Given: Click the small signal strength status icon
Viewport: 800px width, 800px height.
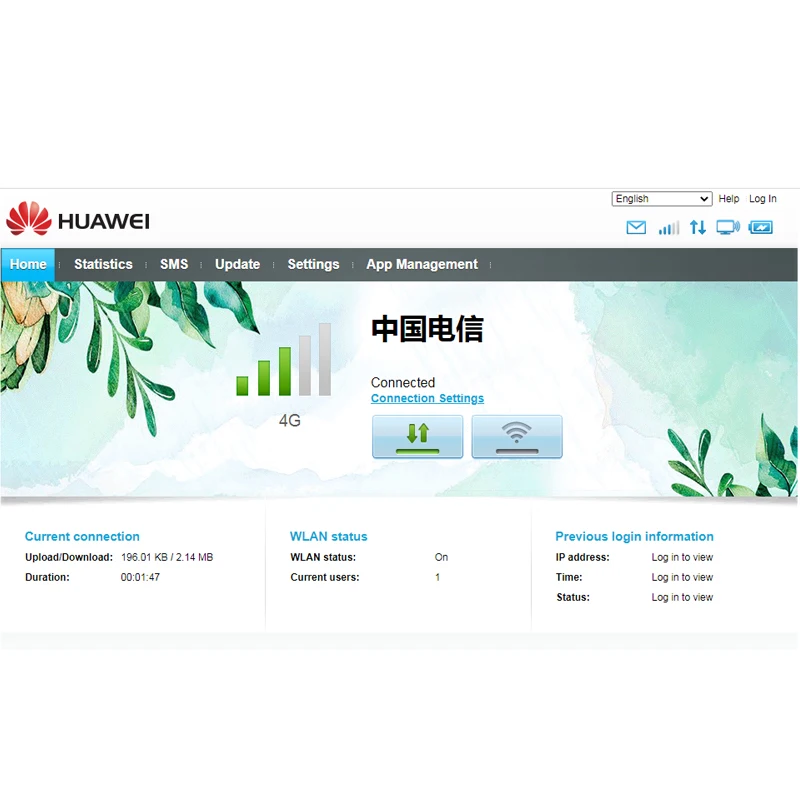Looking at the screenshot, I should tap(669, 228).
